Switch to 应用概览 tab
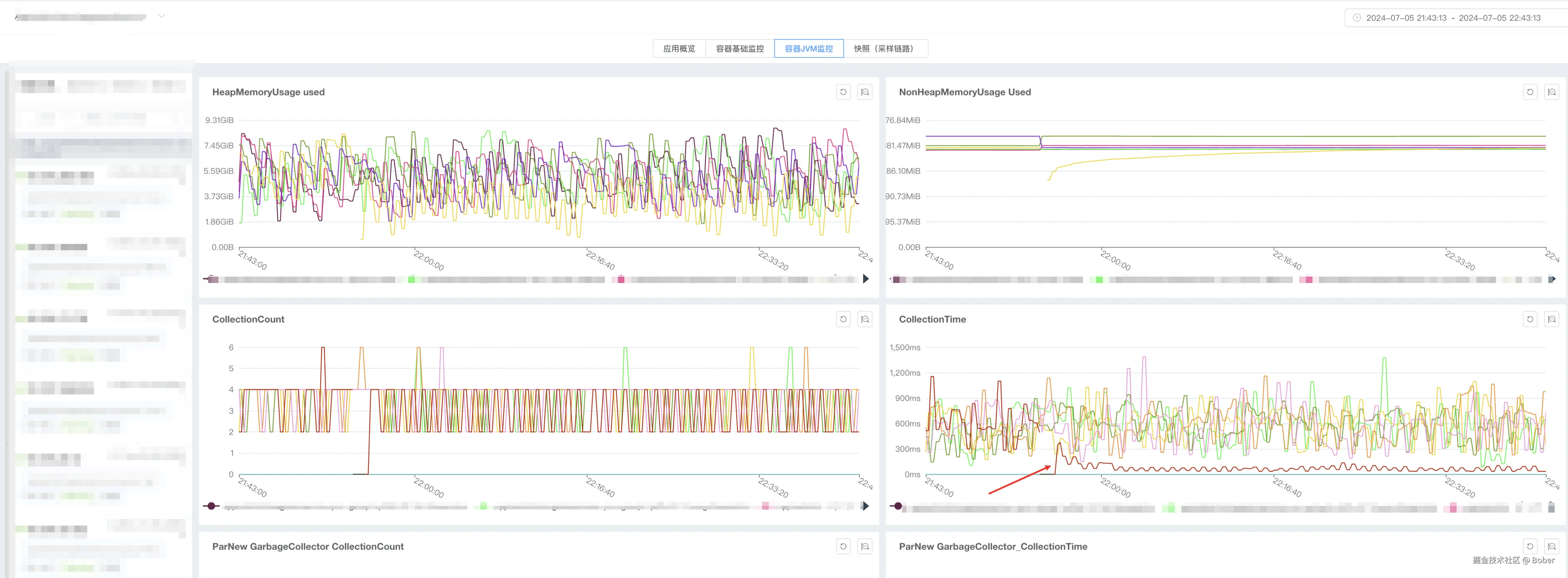 [679, 49]
